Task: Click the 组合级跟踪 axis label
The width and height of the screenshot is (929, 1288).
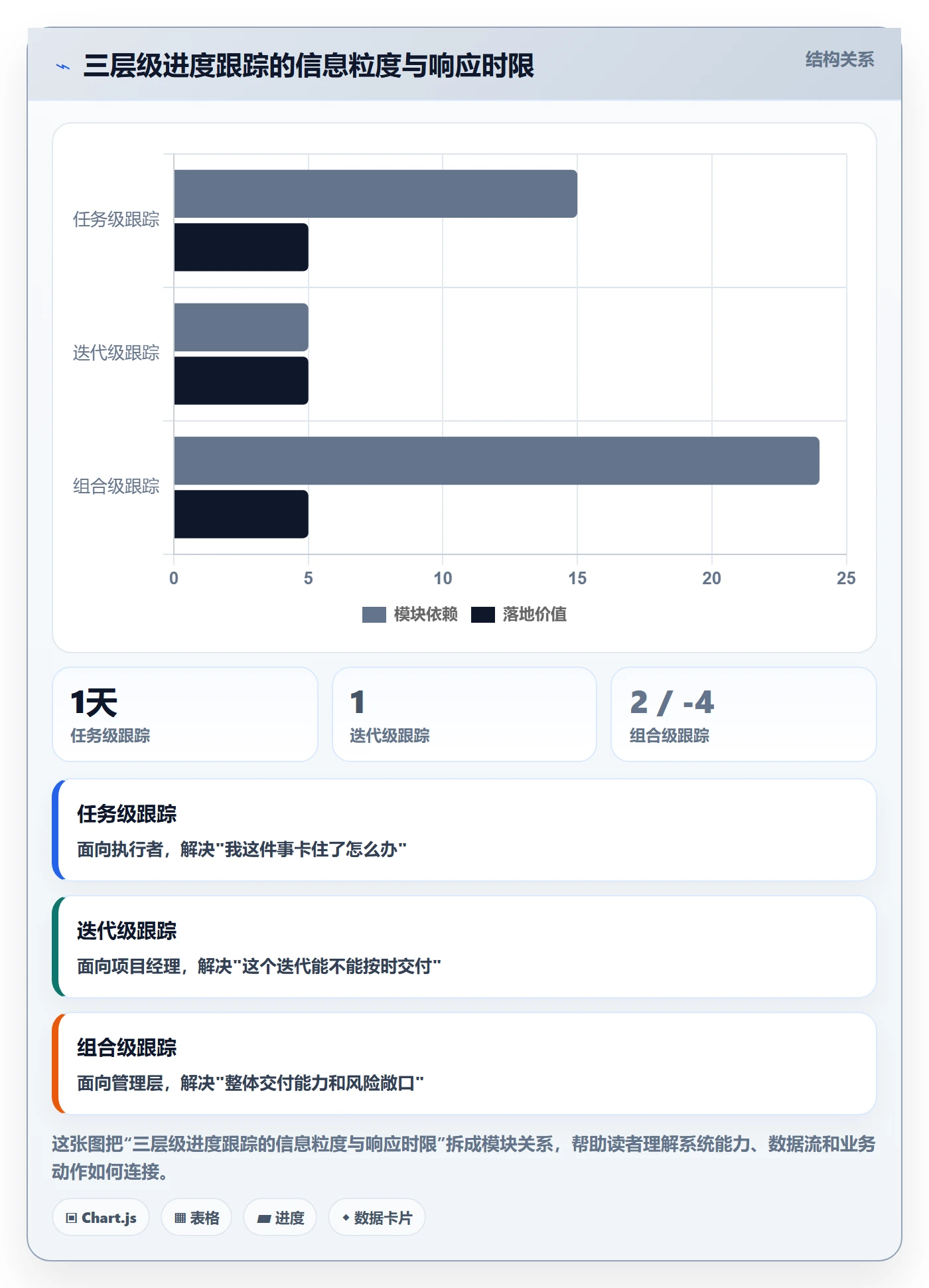Action: tap(116, 487)
